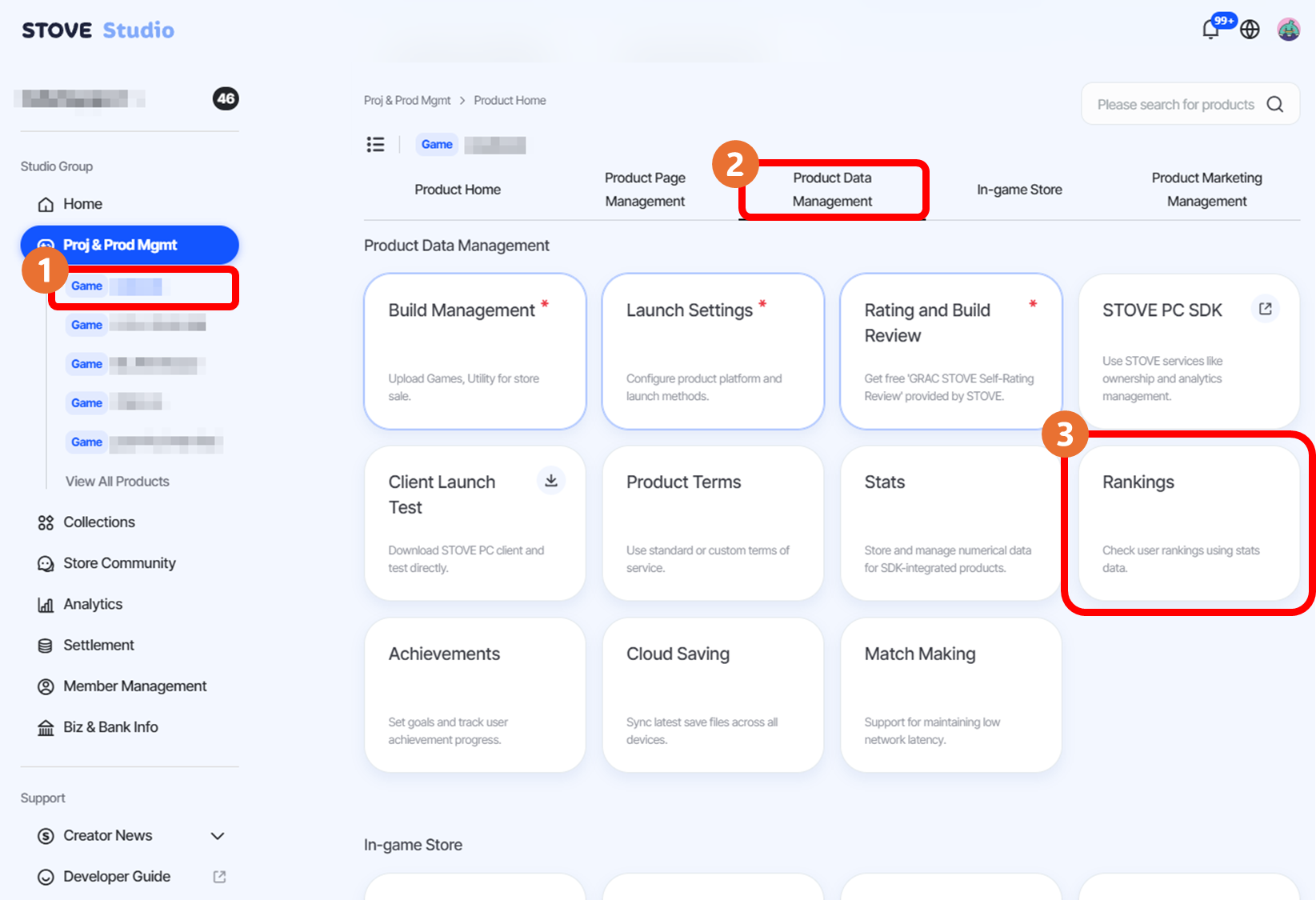Click Proj & Prod Mgmt breadcrumb link
The width and height of the screenshot is (1316, 900).
407,101
